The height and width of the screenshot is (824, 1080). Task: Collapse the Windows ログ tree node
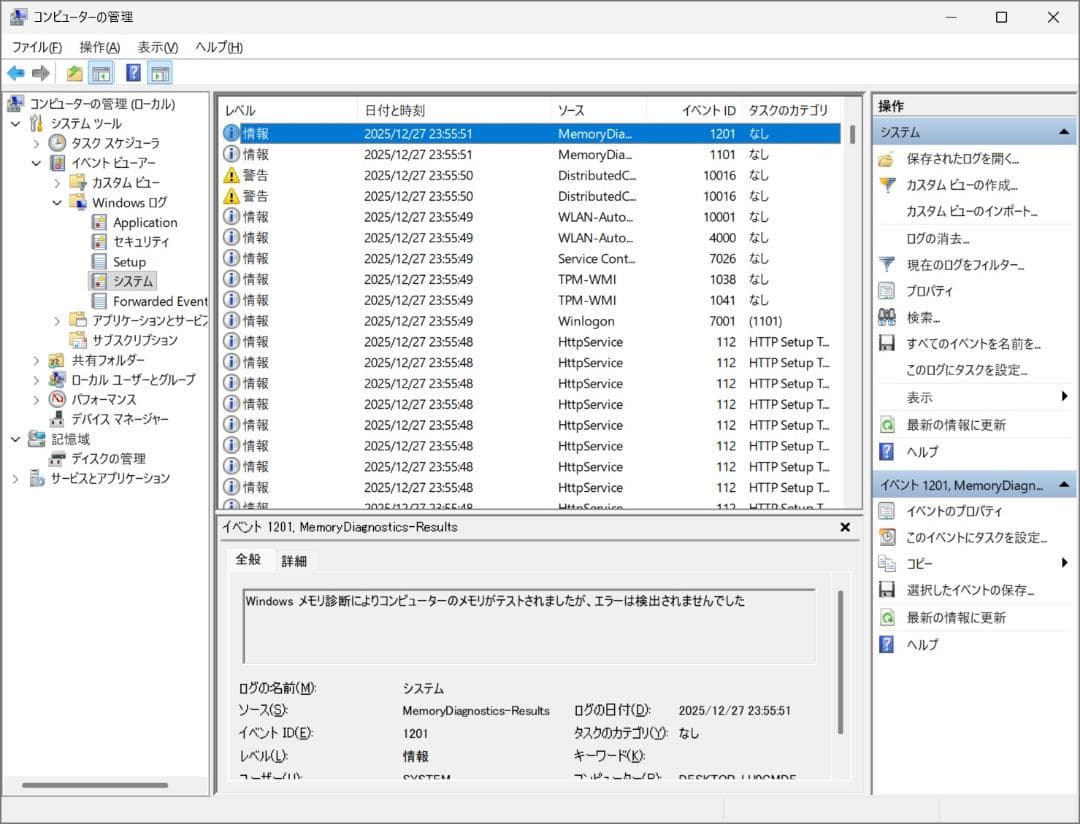pos(57,202)
